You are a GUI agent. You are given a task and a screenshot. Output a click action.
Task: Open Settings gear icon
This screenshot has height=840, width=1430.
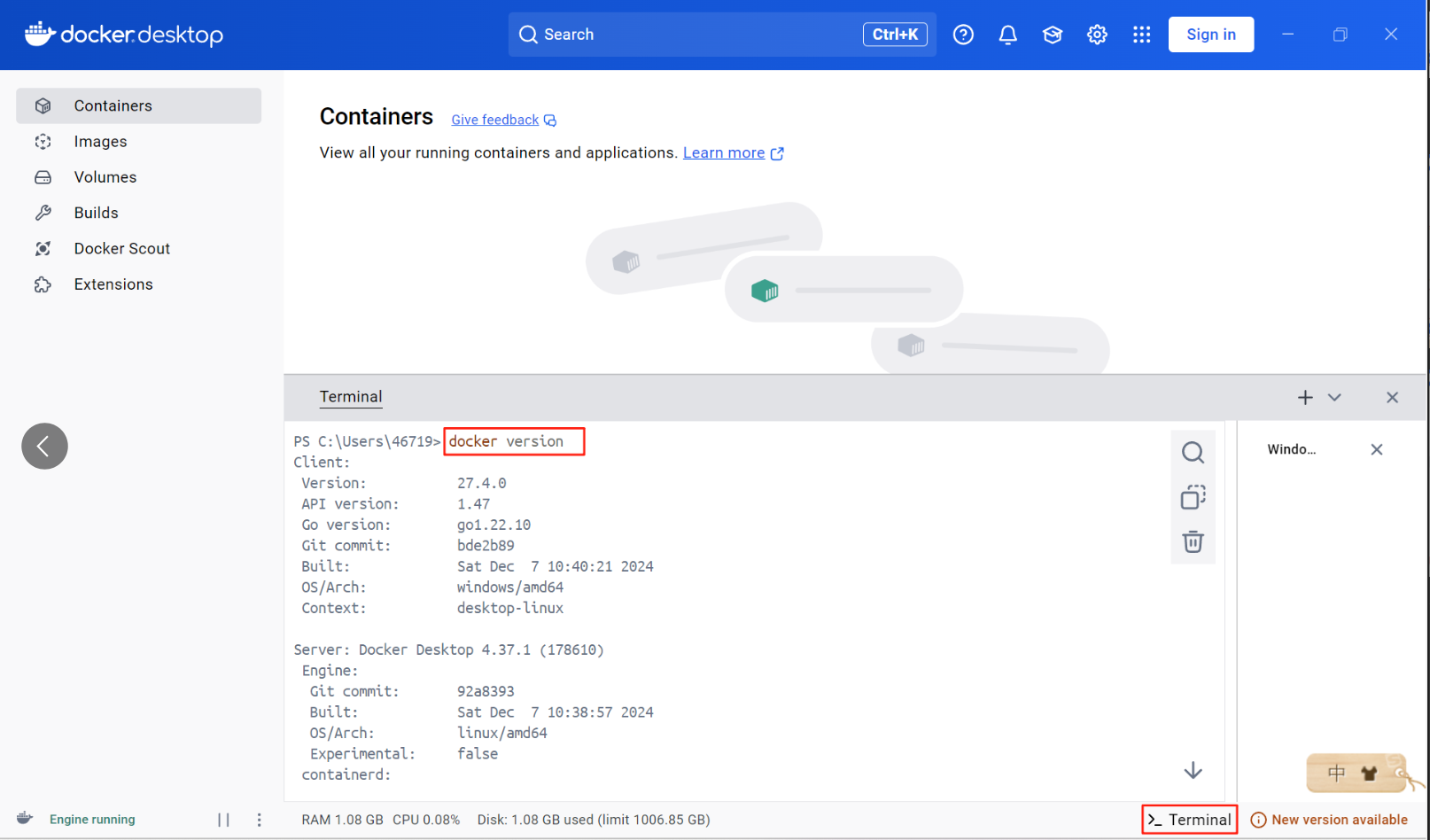tap(1097, 35)
